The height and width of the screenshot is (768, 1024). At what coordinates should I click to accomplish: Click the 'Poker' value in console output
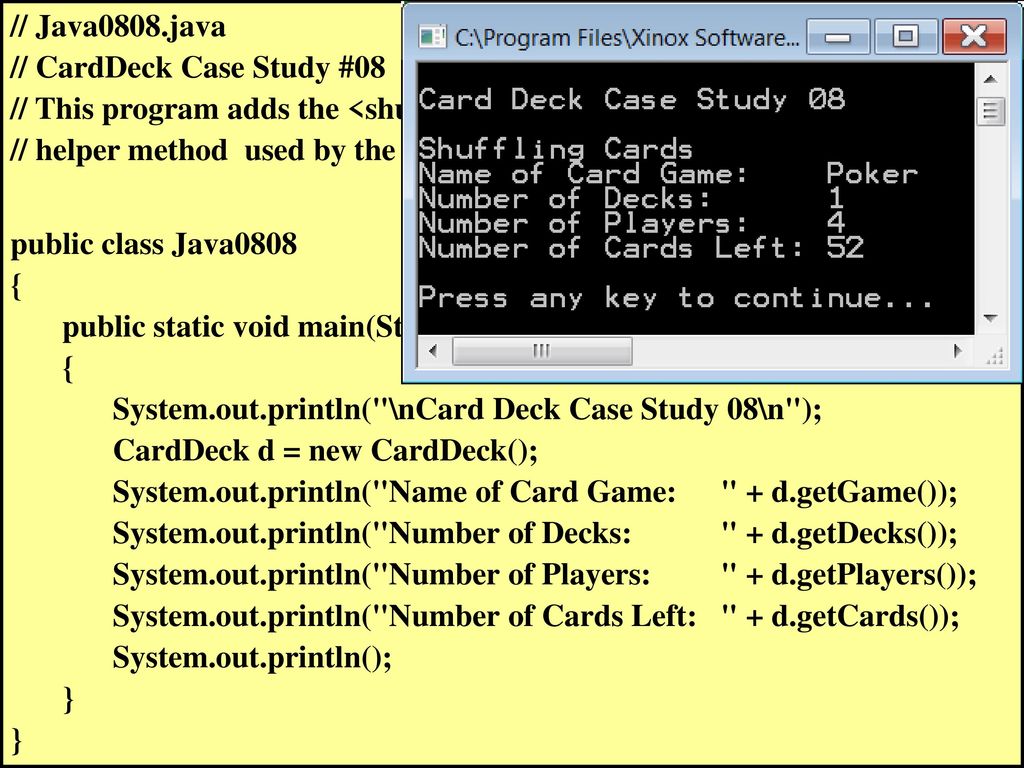point(871,174)
